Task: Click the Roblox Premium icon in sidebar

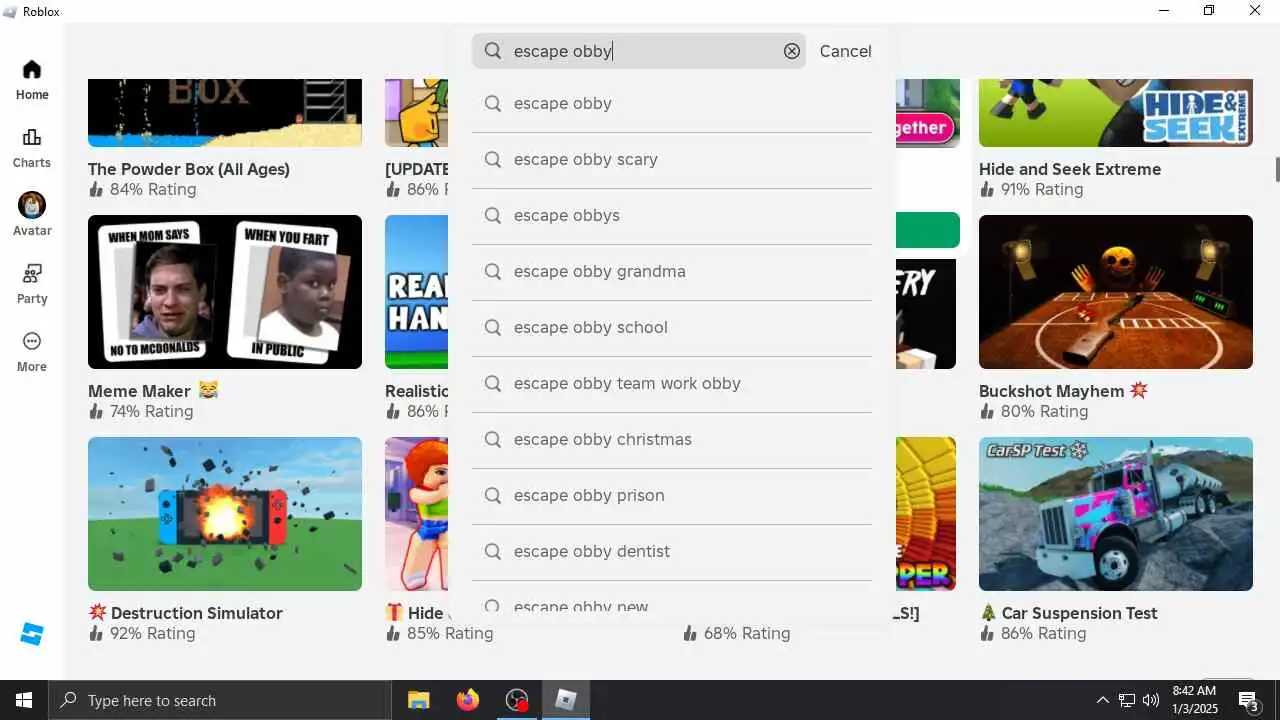Action: (32, 634)
